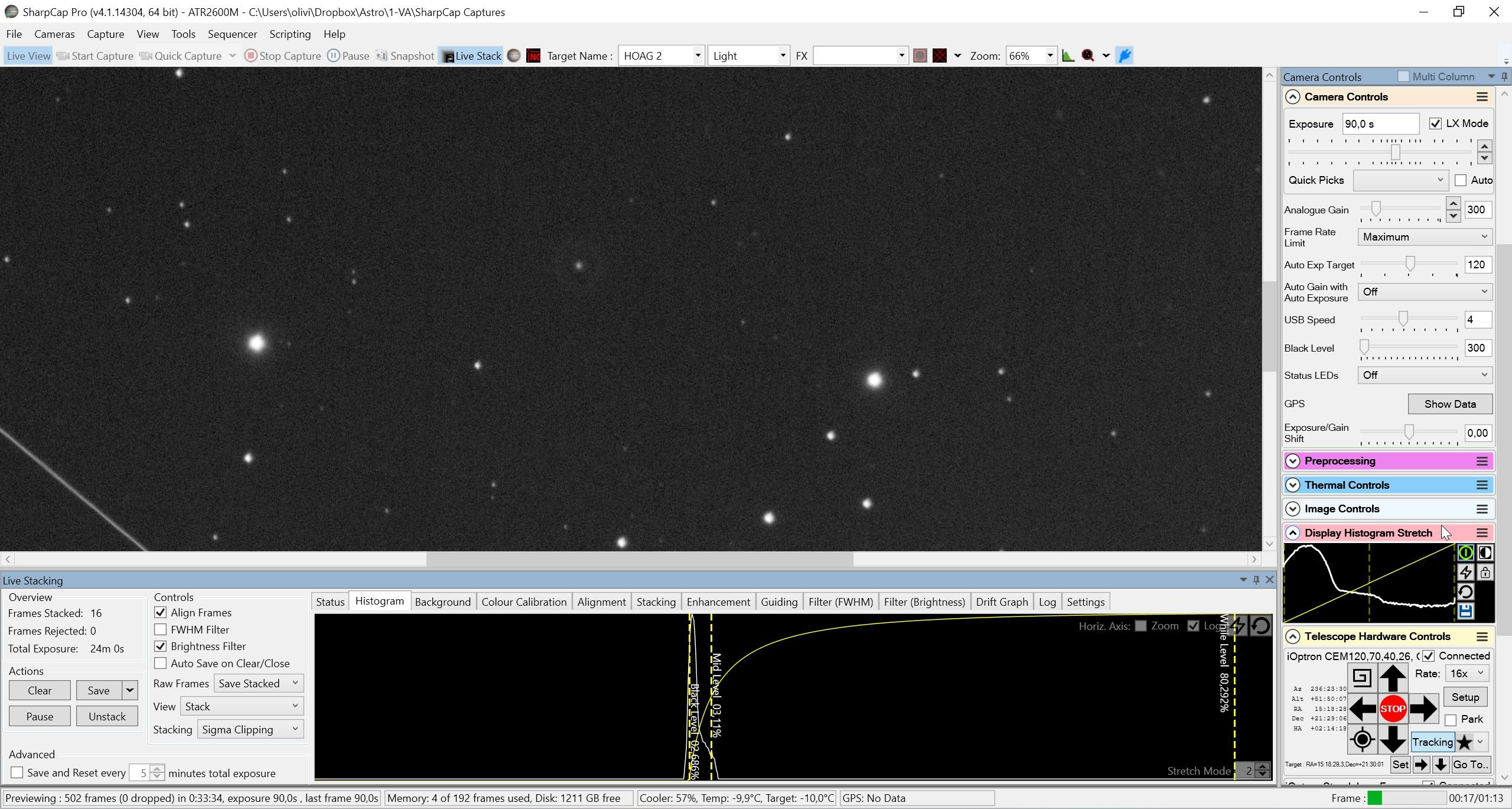Viewport: 1512px width, 809px height.
Task: Click the spiral search icon in telescope controls
Action: pyautogui.click(x=1362, y=677)
